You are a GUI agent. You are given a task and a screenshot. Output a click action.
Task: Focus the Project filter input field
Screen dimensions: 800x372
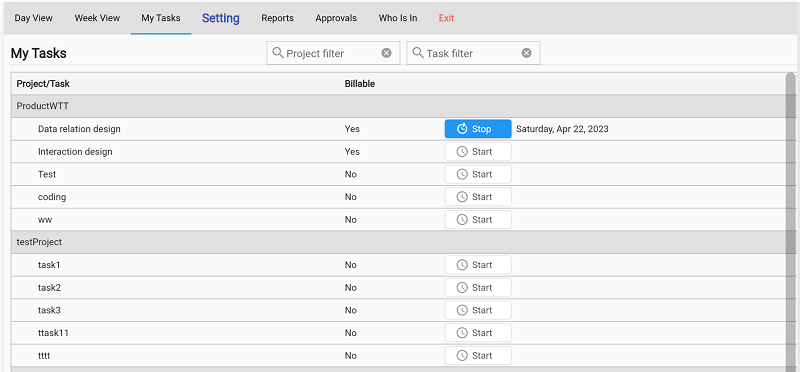(333, 53)
